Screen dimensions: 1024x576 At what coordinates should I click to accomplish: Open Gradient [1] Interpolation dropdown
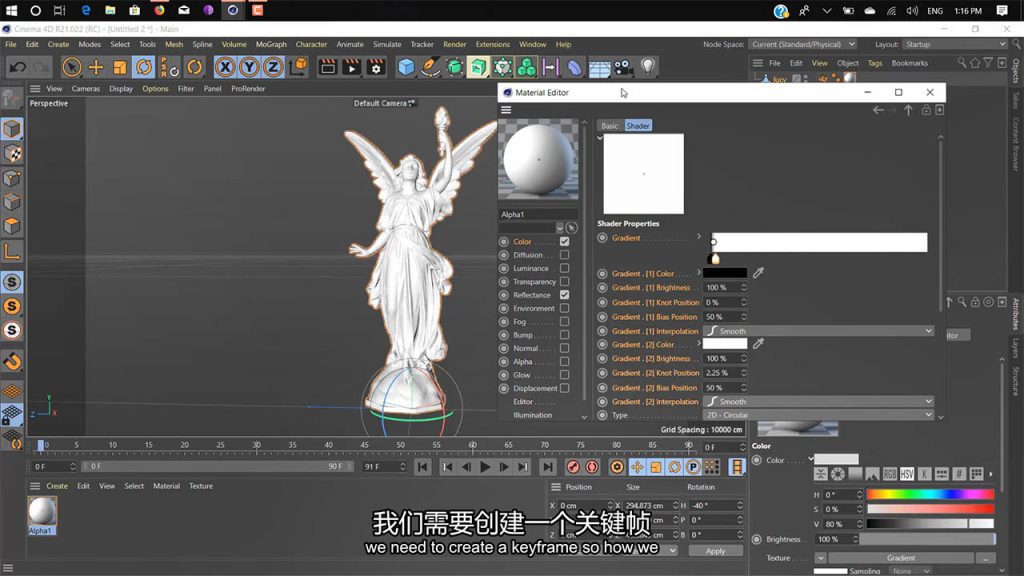(818, 331)
